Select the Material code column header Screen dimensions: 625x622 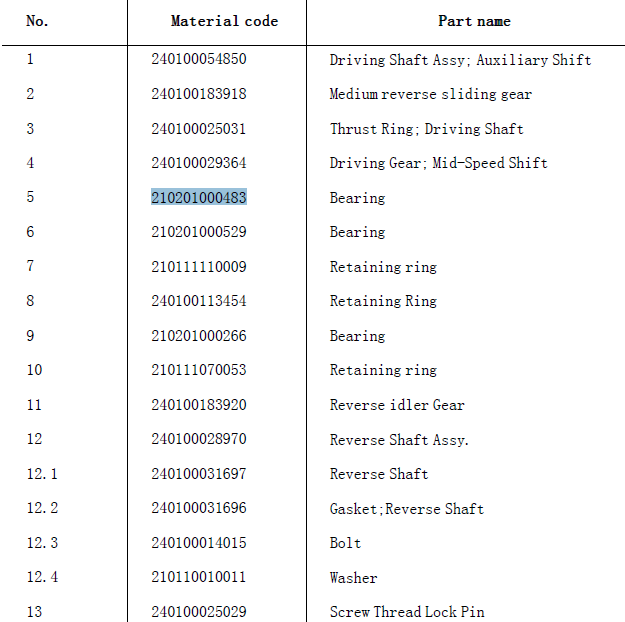tap(224, 21)
